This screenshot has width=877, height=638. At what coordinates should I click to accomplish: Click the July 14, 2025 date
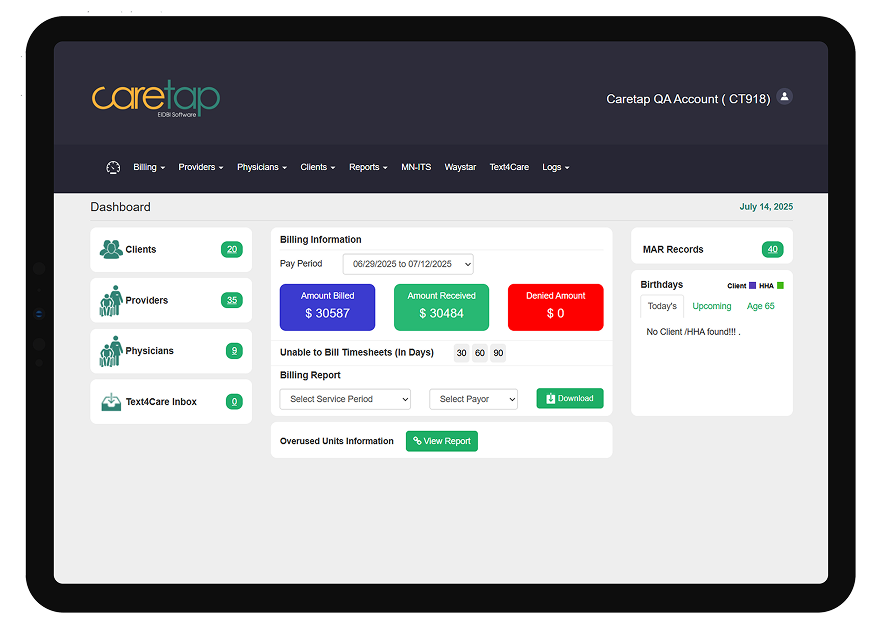point(766,207)
